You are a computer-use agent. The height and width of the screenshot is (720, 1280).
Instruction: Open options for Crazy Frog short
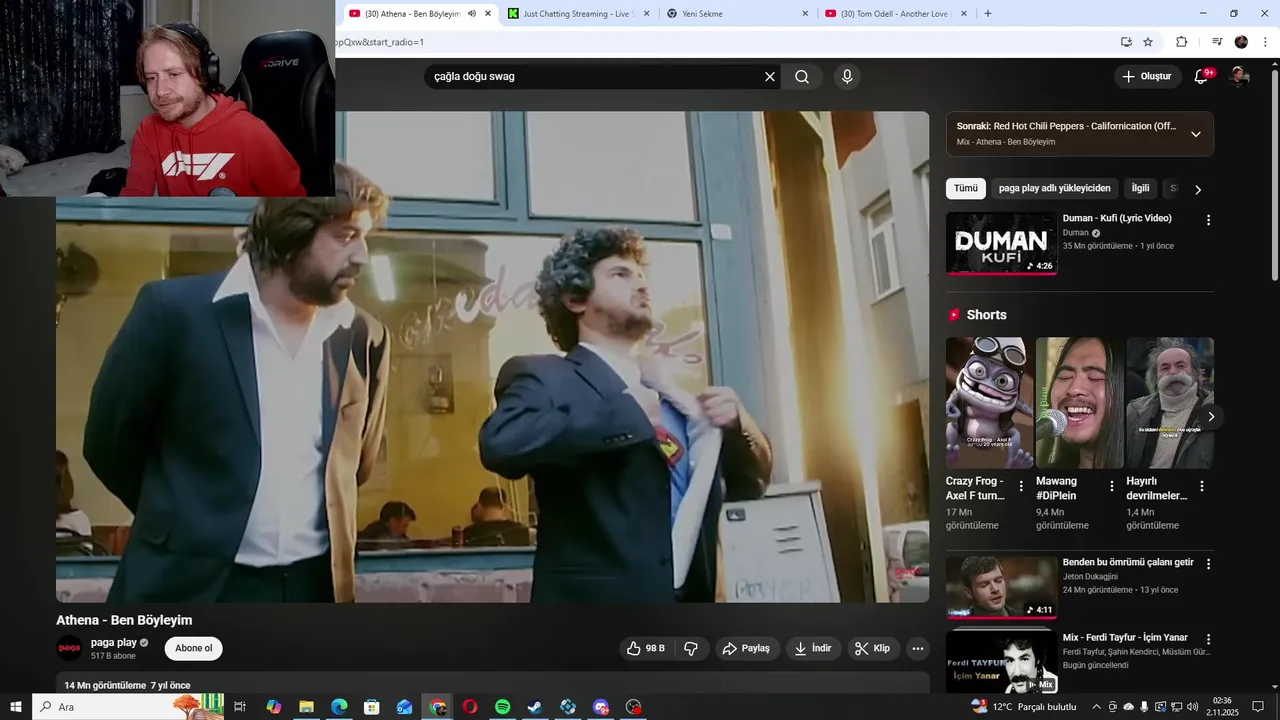[x=1021, y=486]
